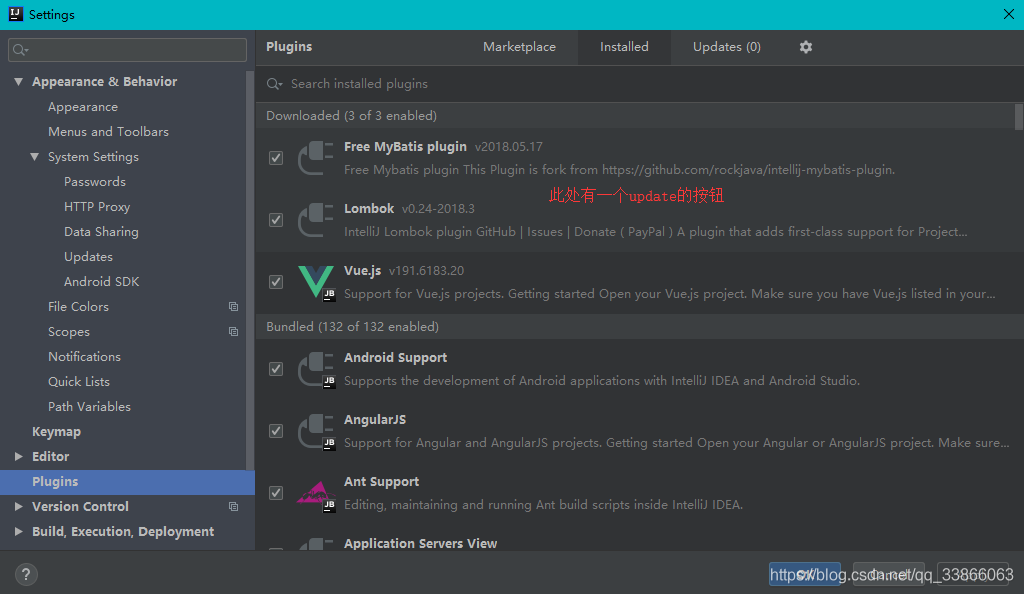Screen dimensions: 1024x594
Task: Click the File Colors project-level copy icon
Action: click(x=233, y=307)
